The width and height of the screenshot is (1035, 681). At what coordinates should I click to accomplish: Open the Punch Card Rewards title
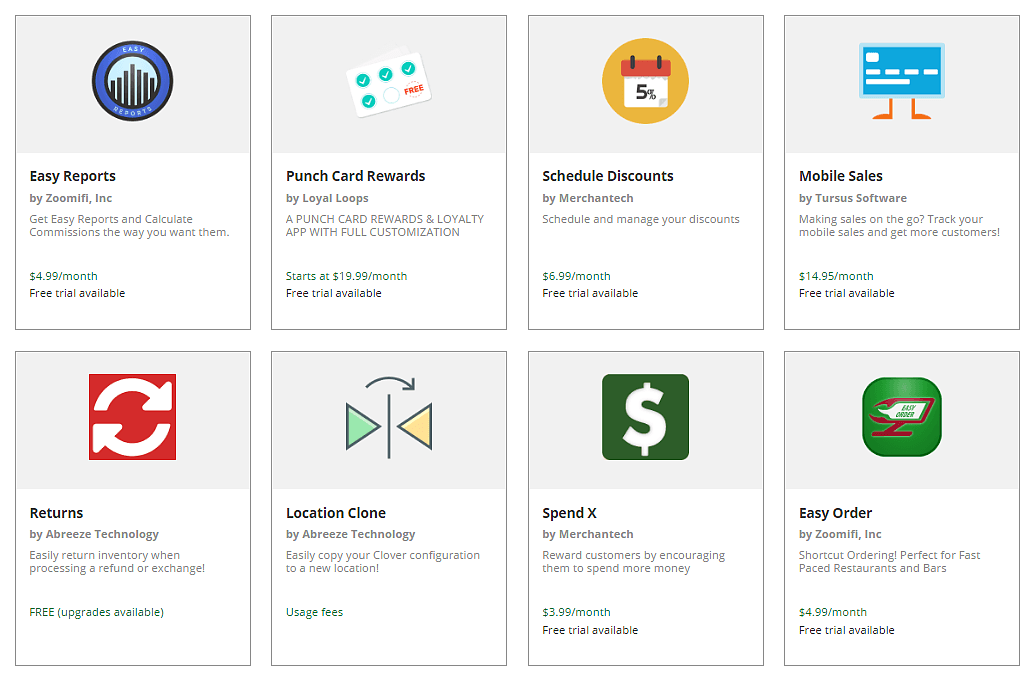(356, 176)
